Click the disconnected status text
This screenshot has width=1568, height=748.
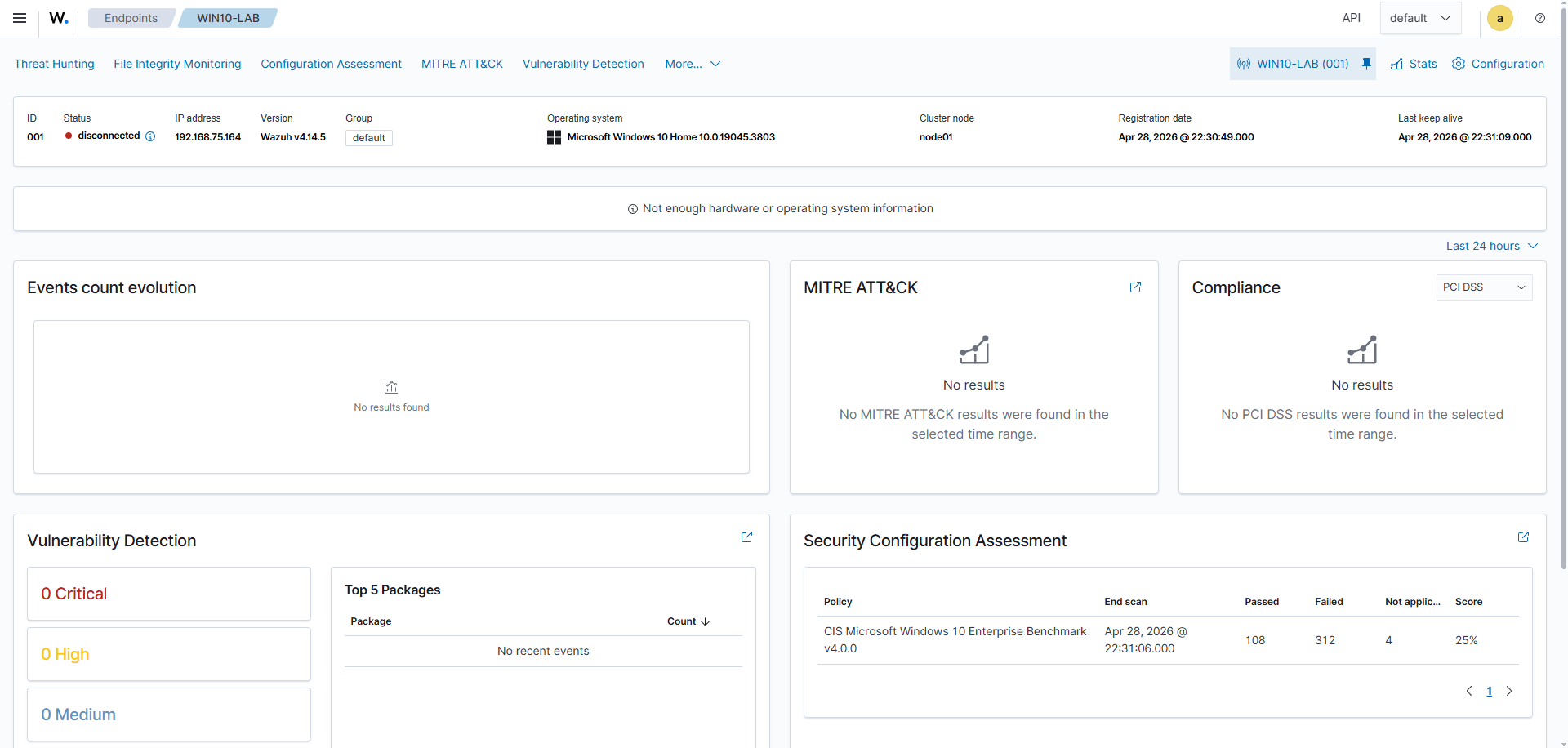109,136
